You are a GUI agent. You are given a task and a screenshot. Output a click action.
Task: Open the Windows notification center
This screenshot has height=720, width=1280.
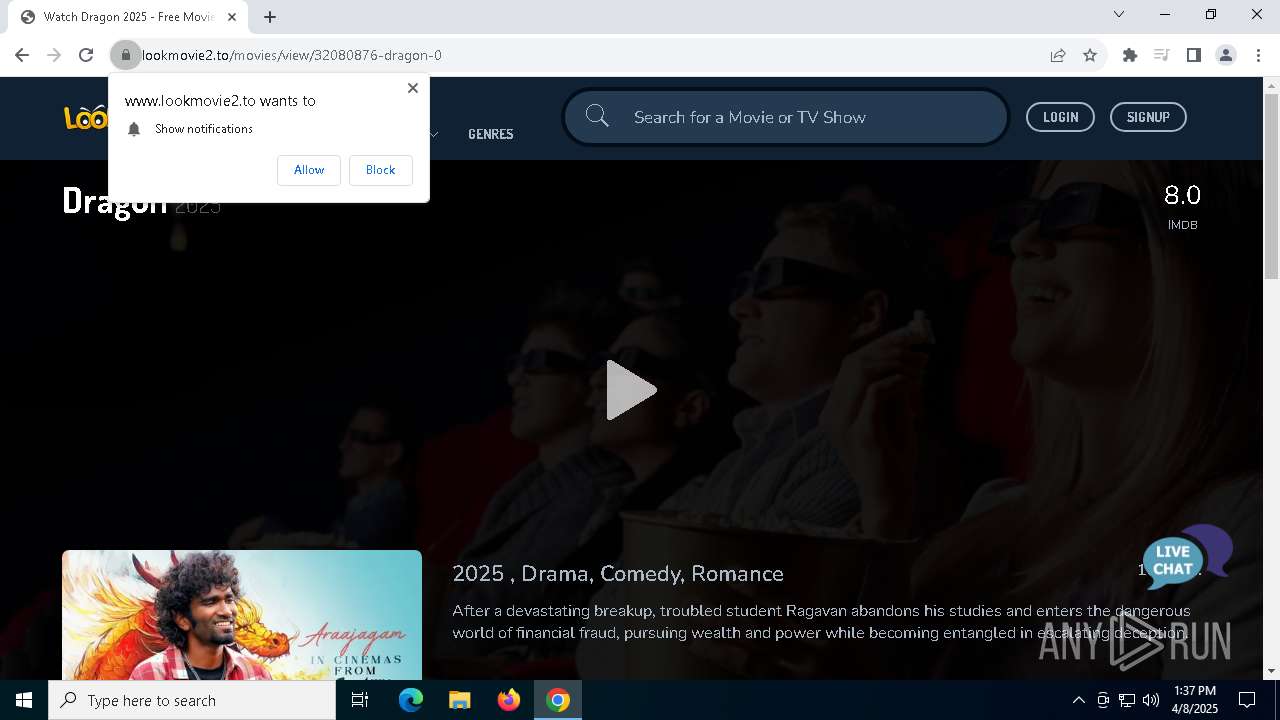[1247, 700]
